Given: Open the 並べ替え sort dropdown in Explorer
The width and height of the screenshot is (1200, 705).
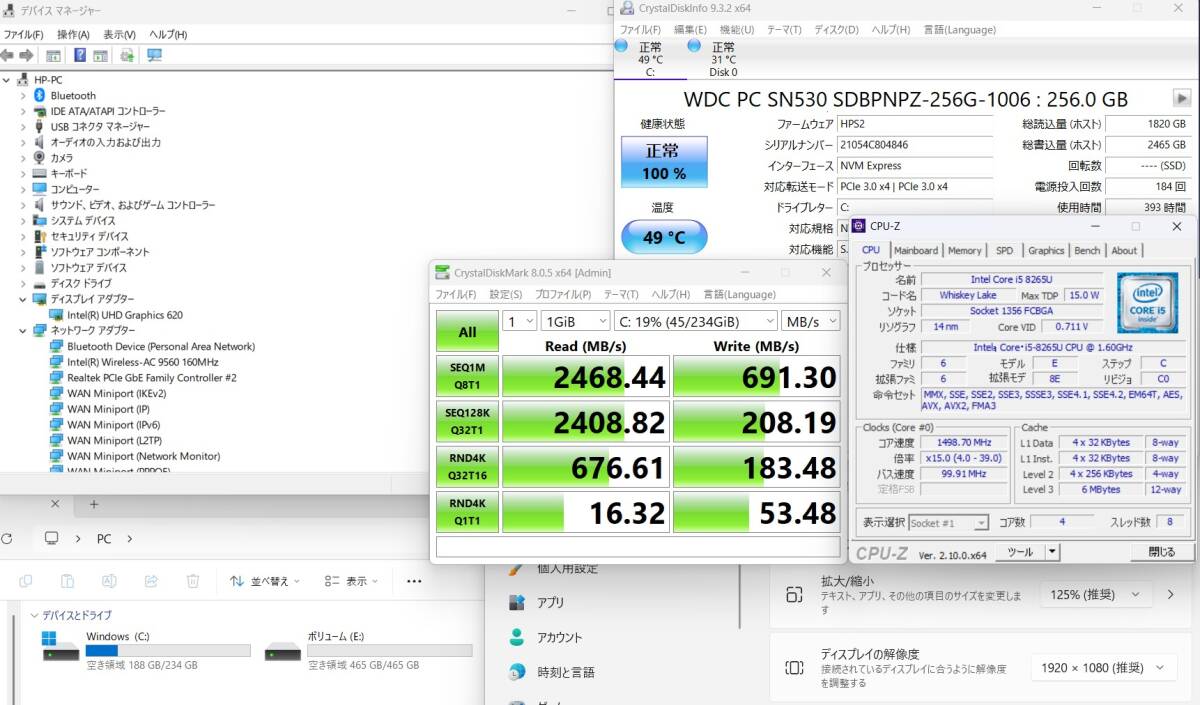Looking at the screenshot, I should (x=265, y=581).
